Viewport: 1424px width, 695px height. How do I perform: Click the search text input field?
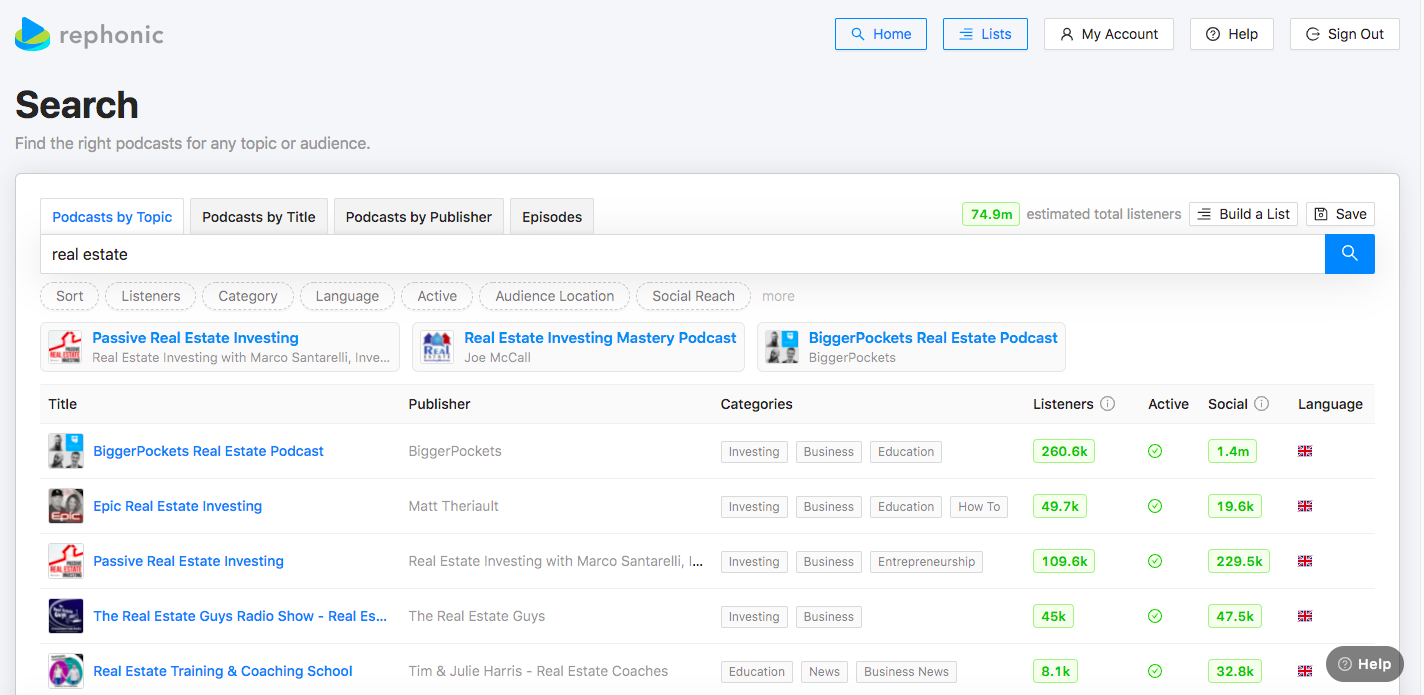pos(680,254)
